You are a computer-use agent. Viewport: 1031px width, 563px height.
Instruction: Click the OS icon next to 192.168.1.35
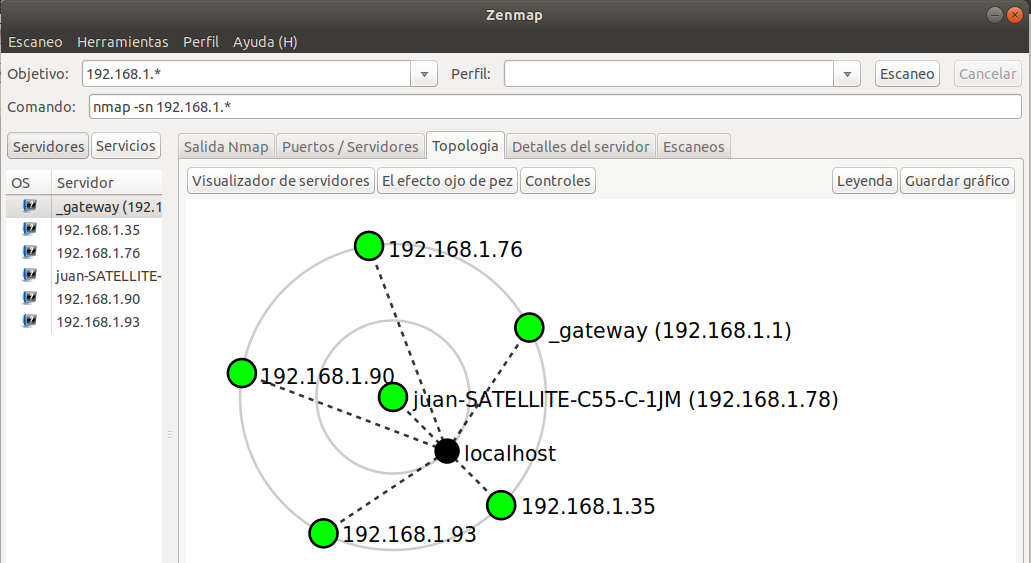30,230
